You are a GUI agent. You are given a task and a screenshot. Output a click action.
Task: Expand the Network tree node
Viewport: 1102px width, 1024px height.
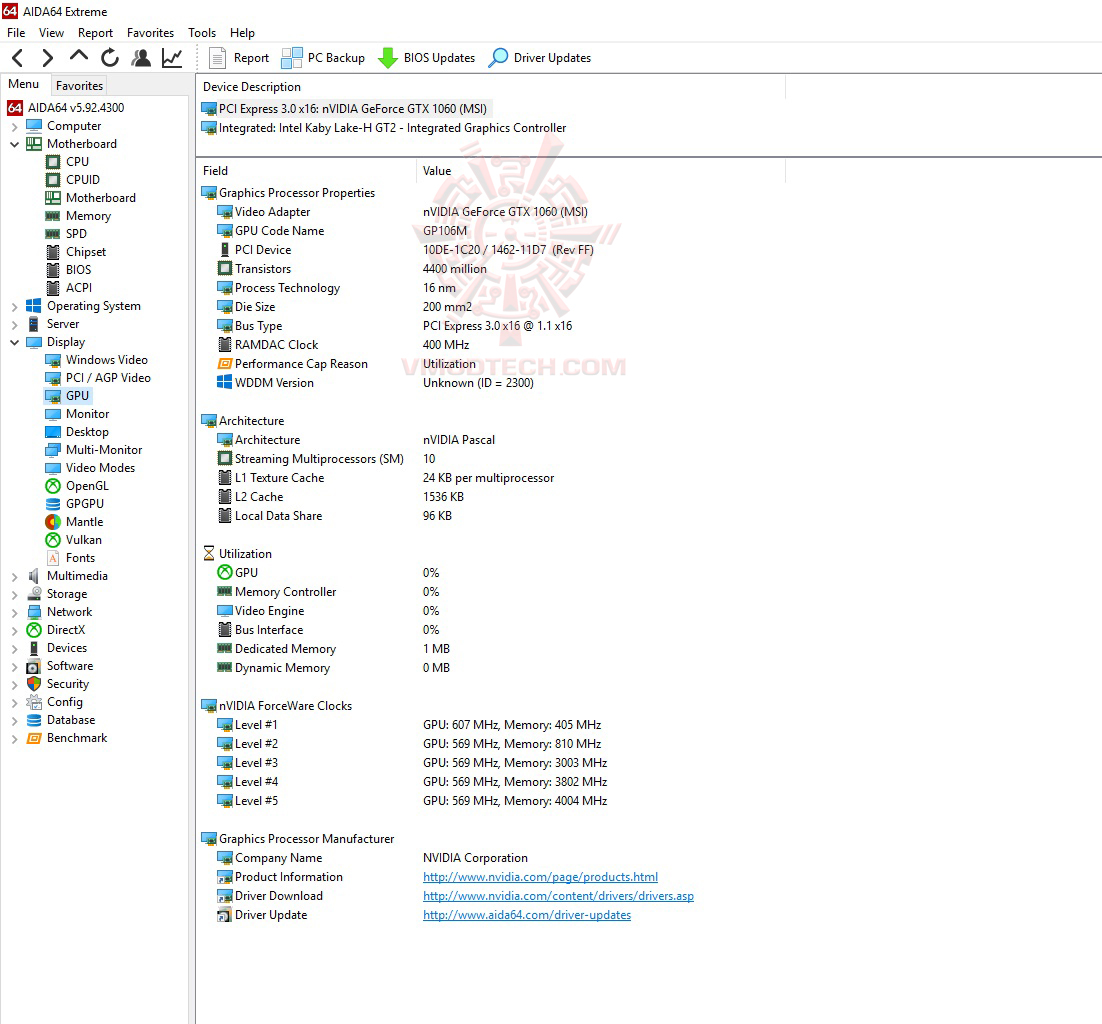15,612
